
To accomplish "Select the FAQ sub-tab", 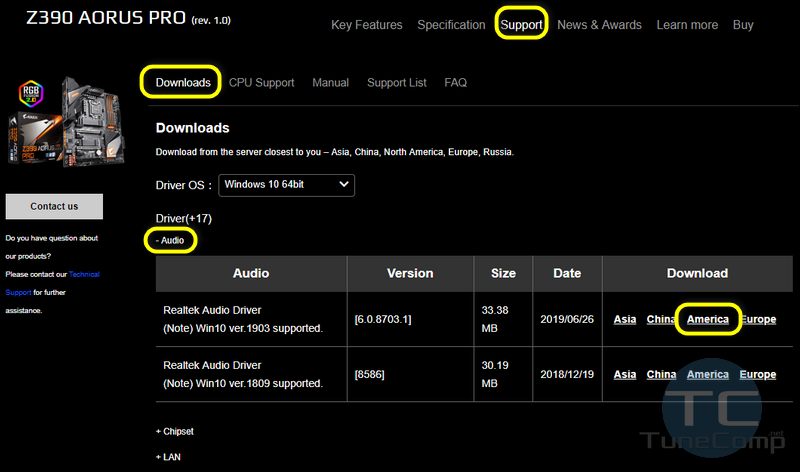I will [x=455, y=83].
